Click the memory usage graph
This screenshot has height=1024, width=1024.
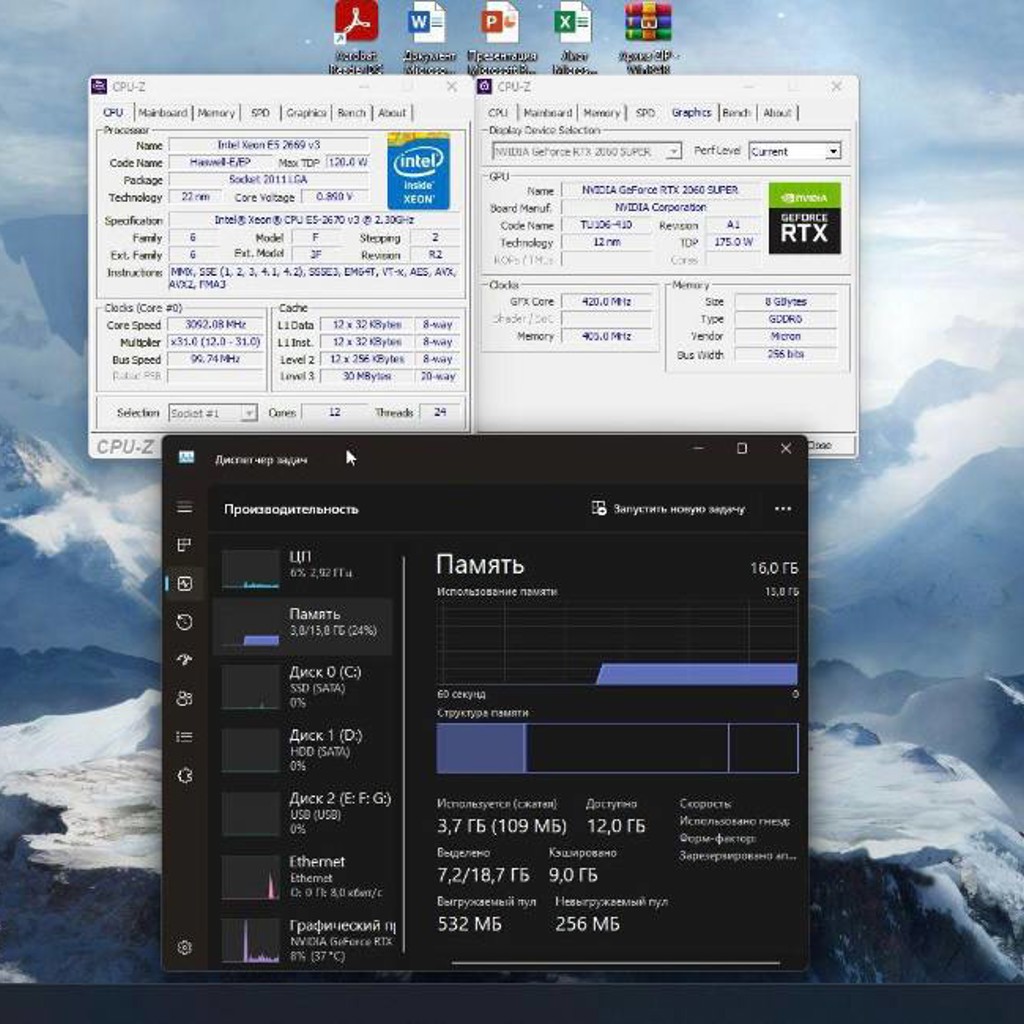[617, 643]
